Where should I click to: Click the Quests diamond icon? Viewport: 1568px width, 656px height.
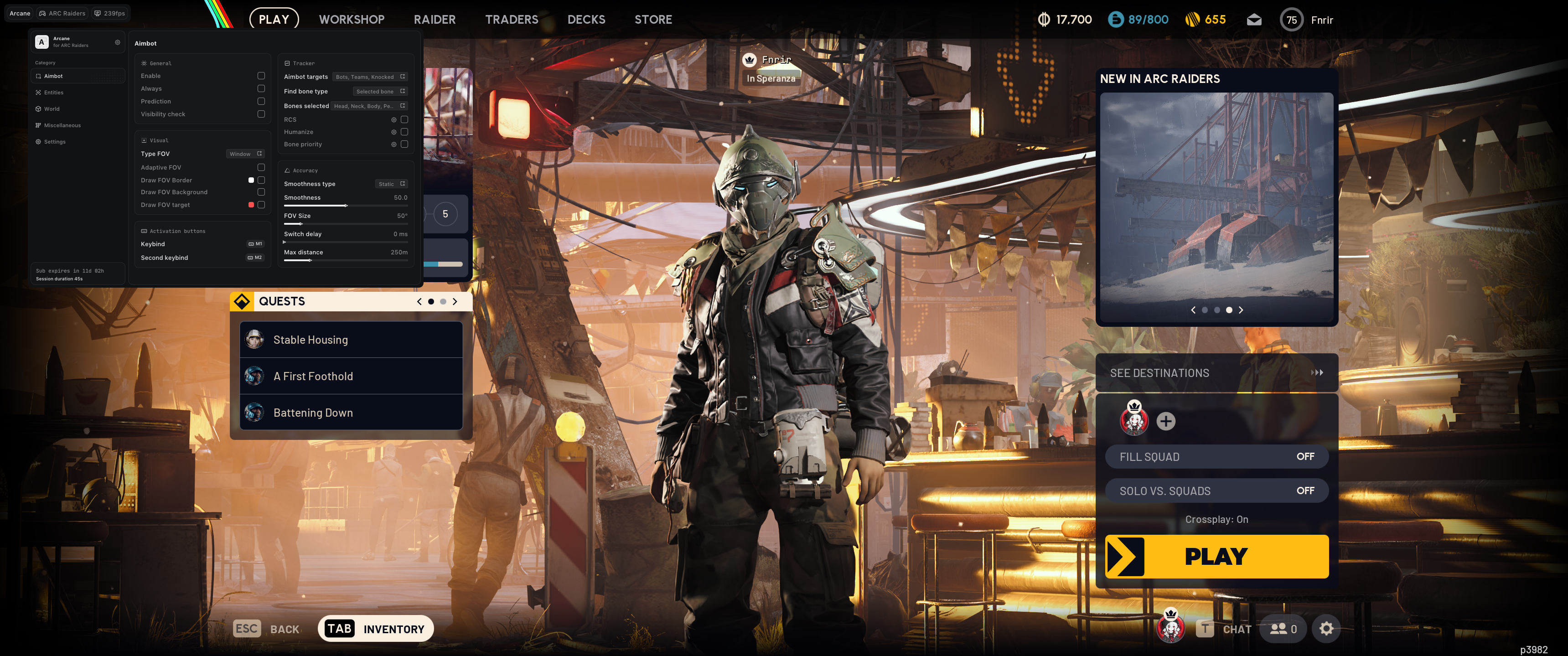coord(242,301)
